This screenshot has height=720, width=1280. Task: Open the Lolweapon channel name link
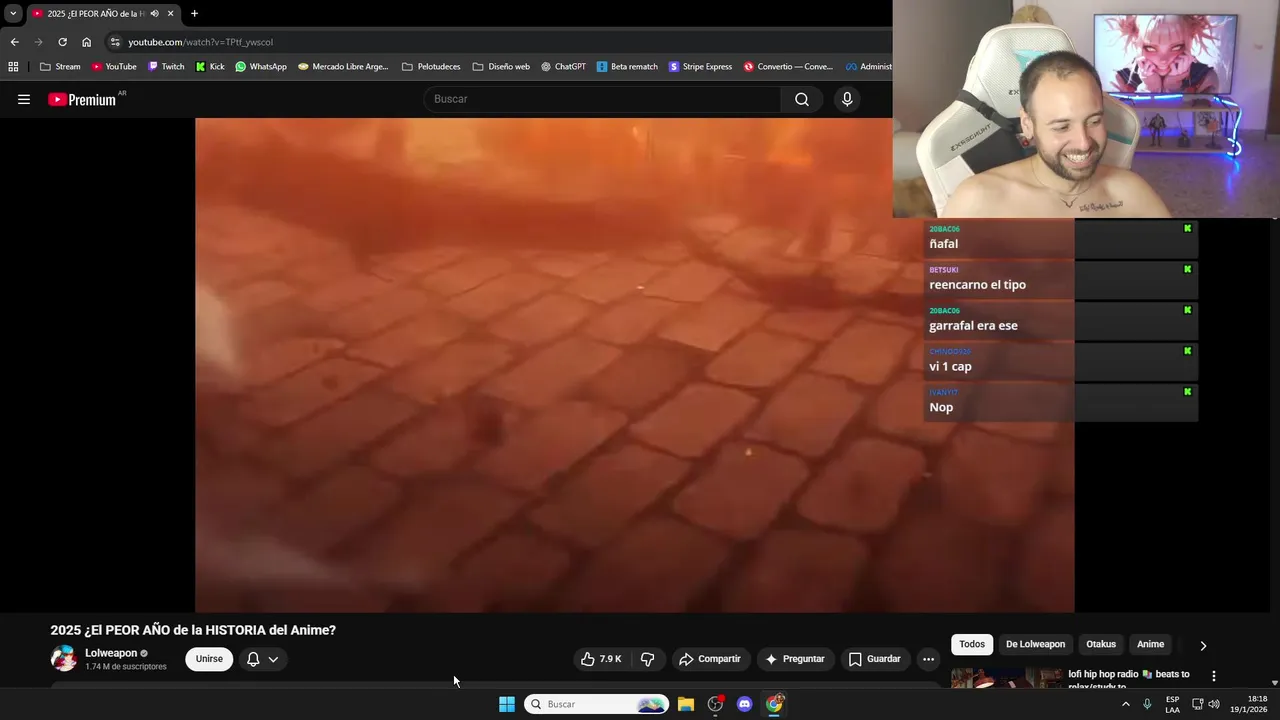point(111,653)
